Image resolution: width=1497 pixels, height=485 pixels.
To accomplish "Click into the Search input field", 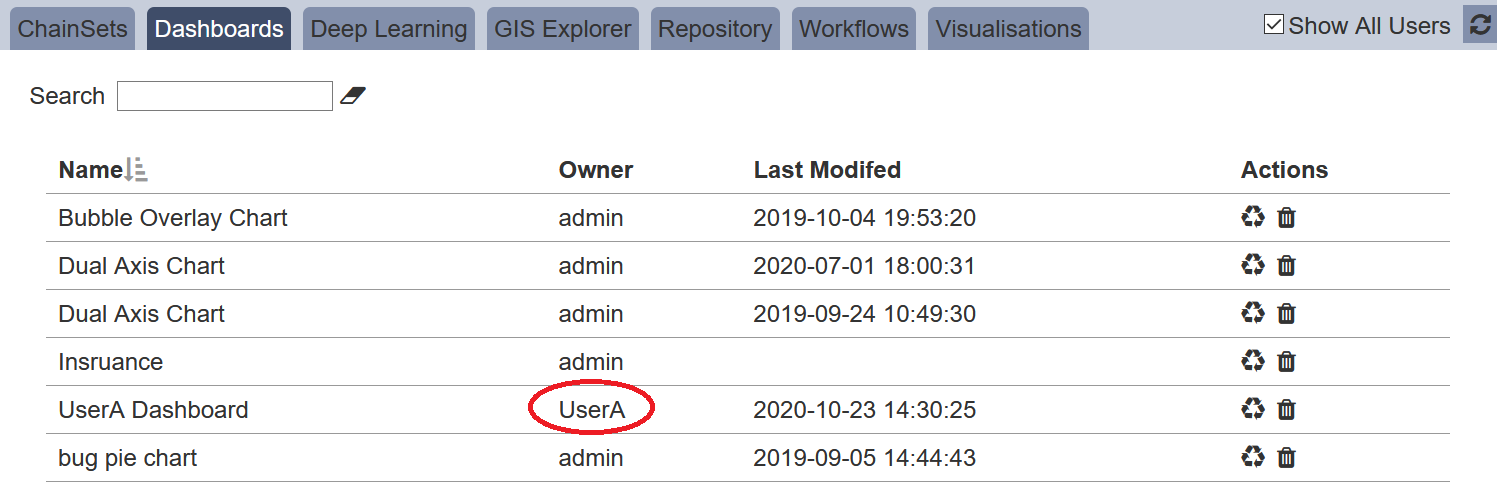I will (x=225, y=96).
